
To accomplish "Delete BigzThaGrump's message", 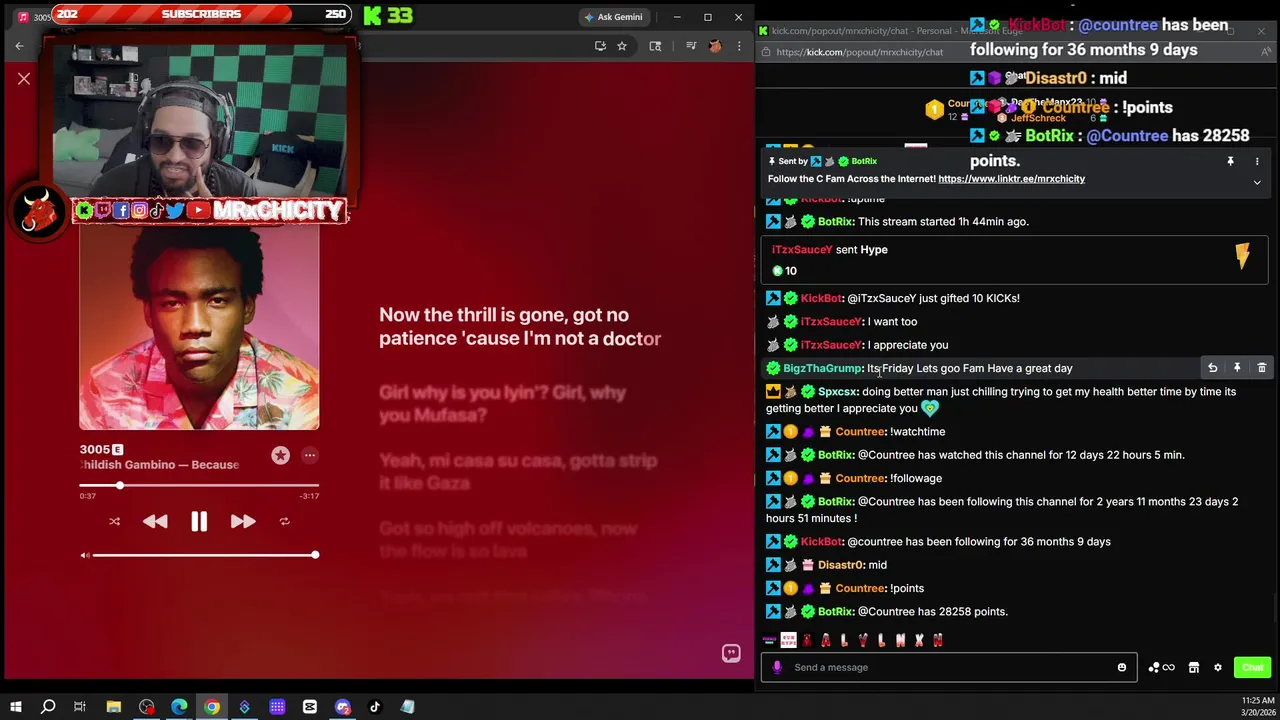I will coord(1261,368).
